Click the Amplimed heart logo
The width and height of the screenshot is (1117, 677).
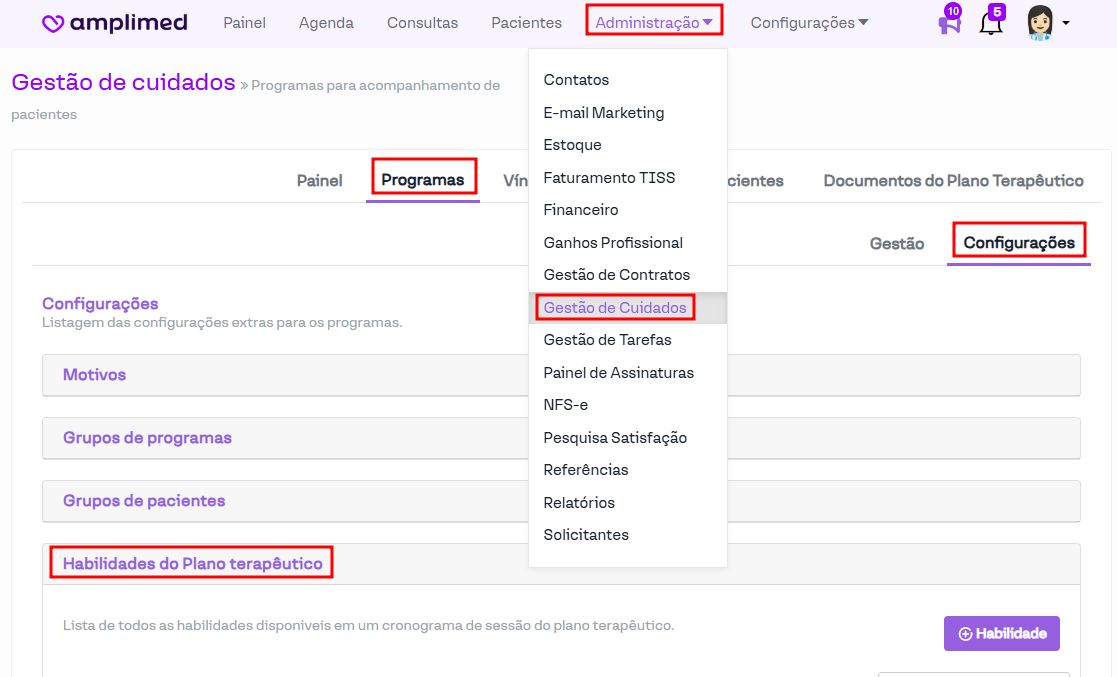click(x=54, y=23)
